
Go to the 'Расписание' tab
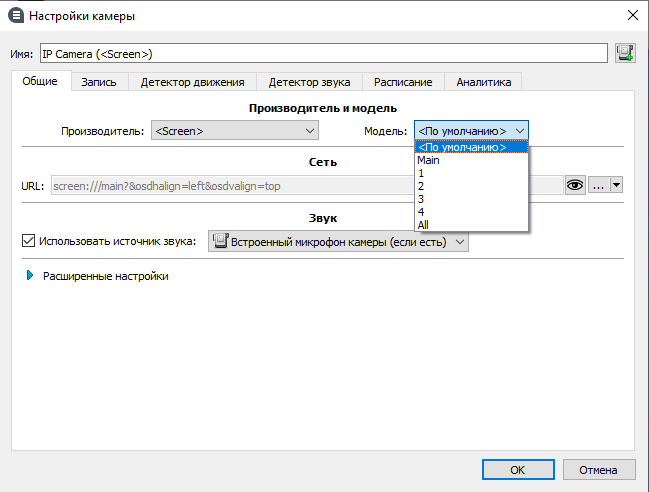403,82
